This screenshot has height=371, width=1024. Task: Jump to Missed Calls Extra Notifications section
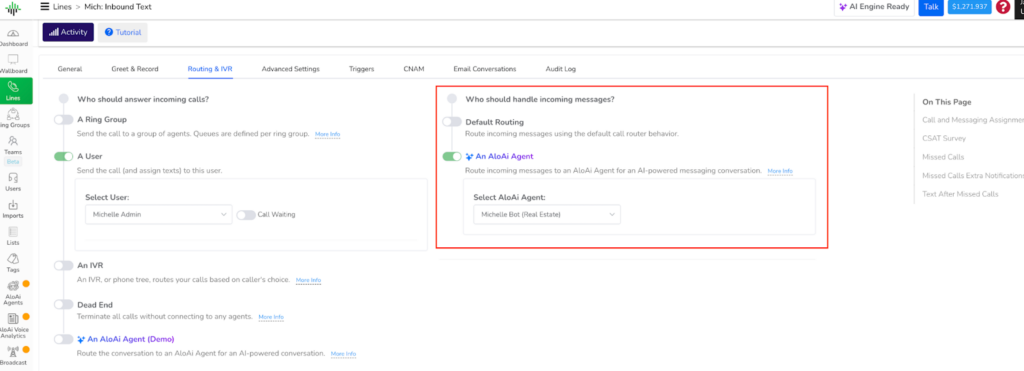point(973,176)
